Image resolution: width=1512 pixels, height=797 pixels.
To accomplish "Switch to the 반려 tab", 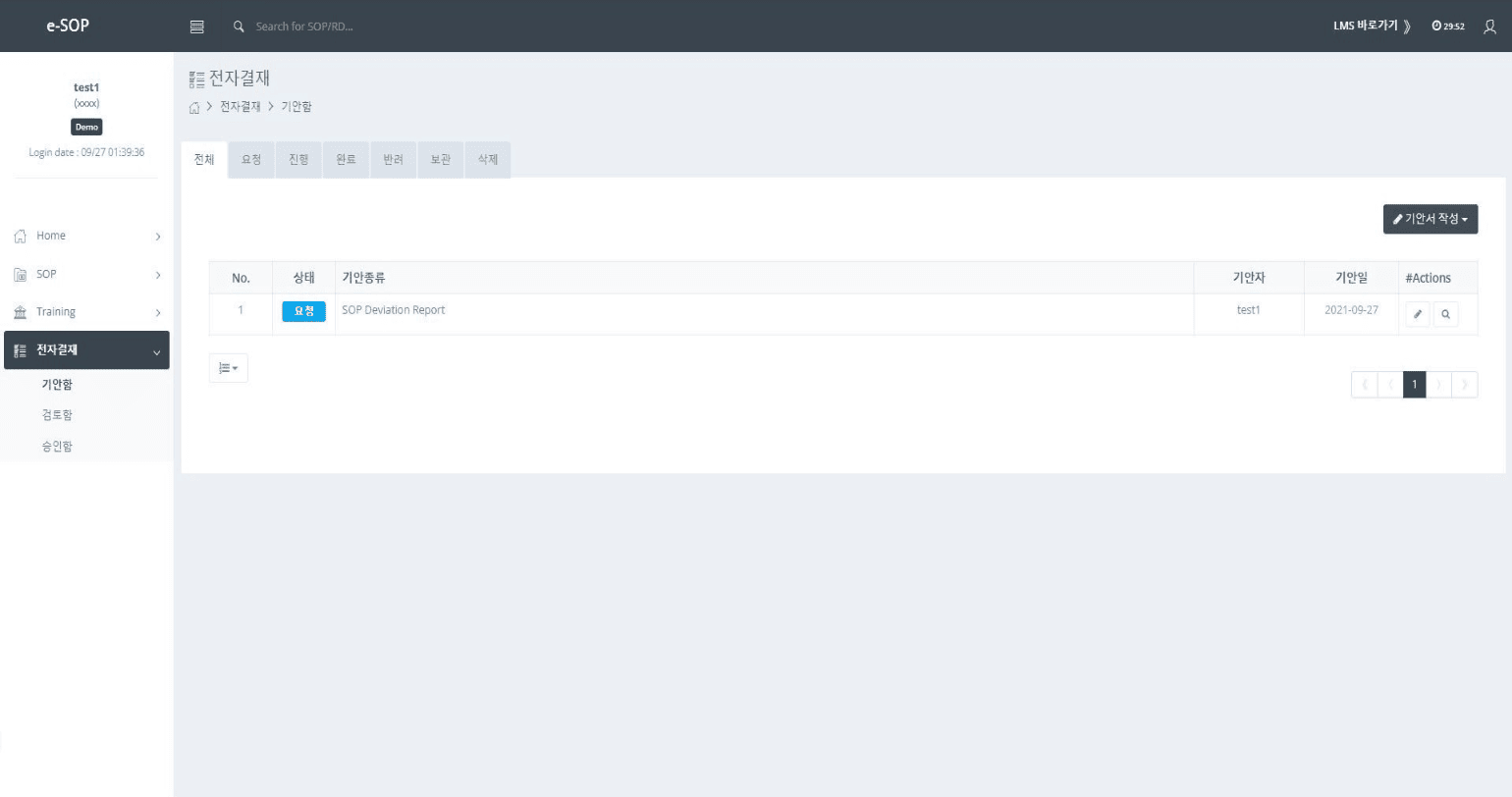I will point(393,159).
